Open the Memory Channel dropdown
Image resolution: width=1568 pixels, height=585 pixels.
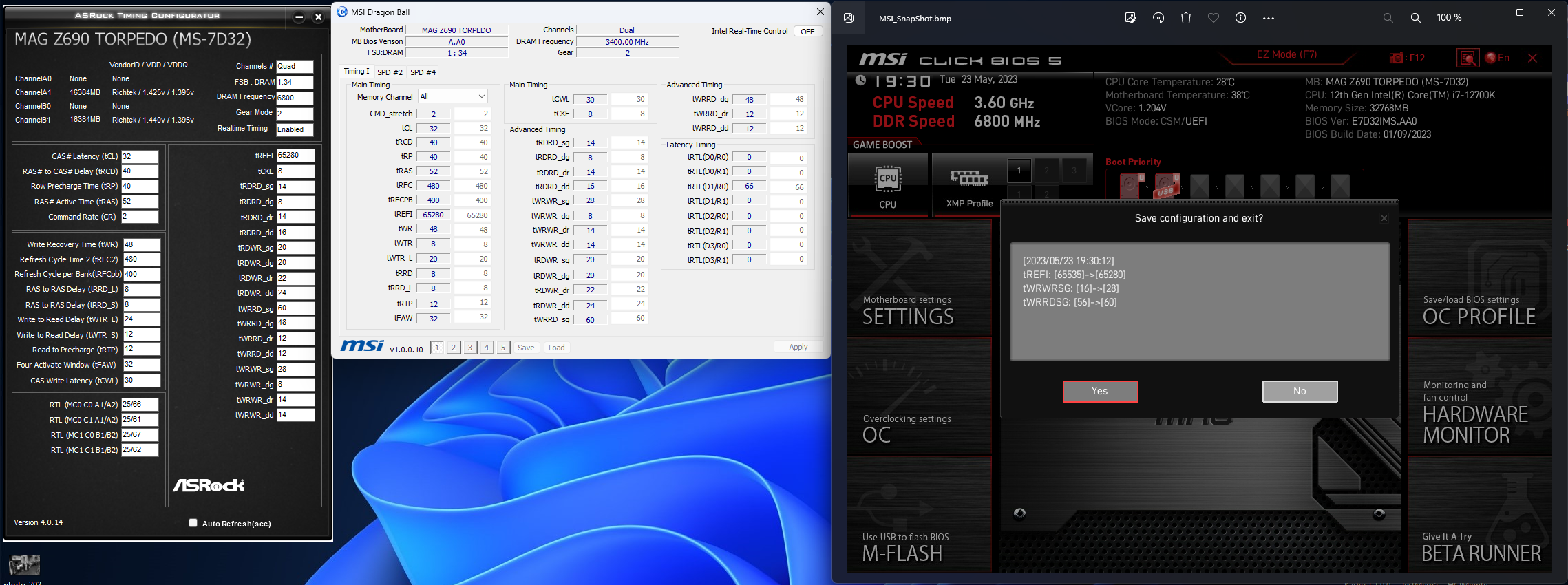(x=453, y=96)
